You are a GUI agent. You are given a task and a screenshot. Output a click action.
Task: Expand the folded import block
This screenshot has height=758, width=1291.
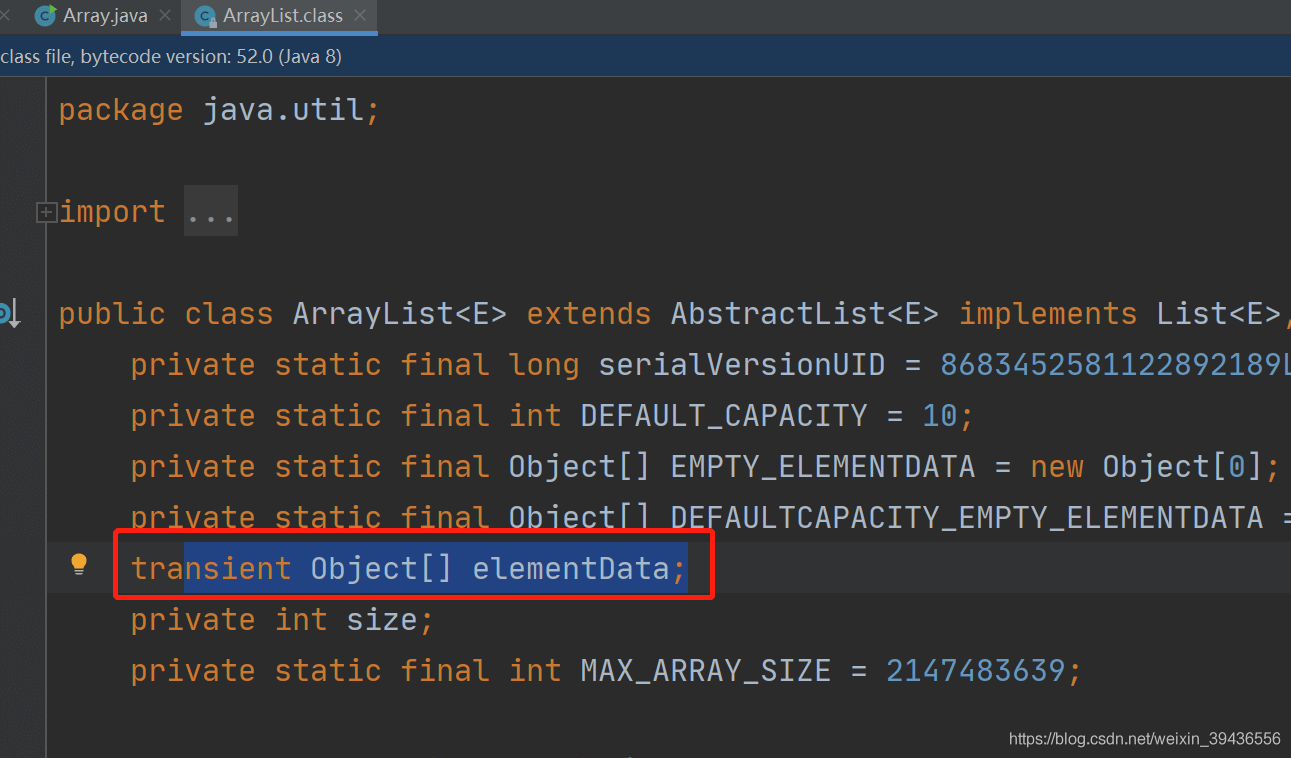point(46,212)
